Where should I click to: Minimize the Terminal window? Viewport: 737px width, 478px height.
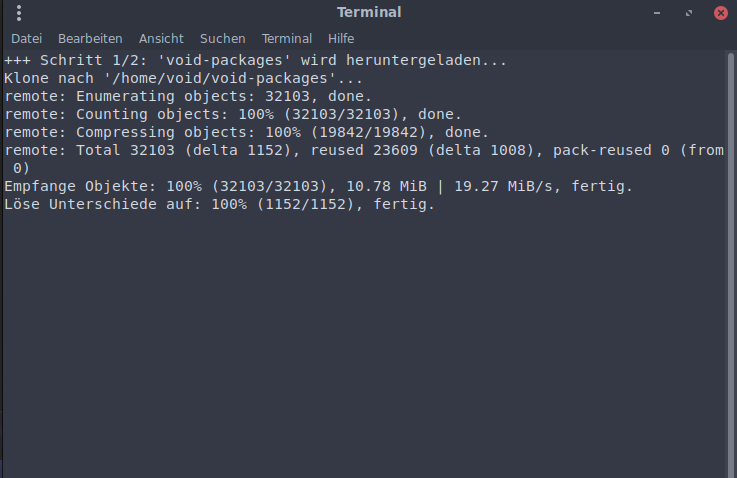[656, 13]
